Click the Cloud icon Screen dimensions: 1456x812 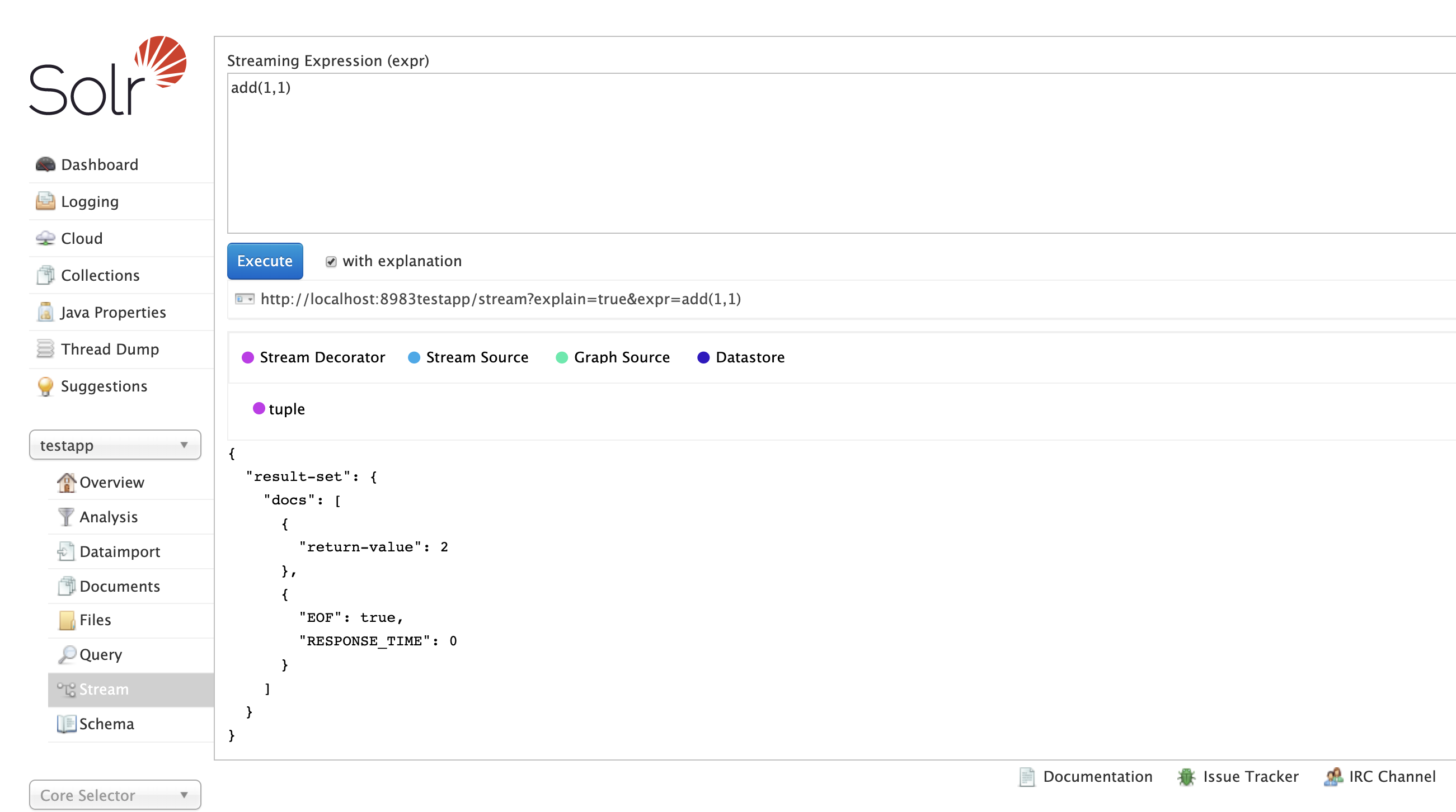point(45,238)
